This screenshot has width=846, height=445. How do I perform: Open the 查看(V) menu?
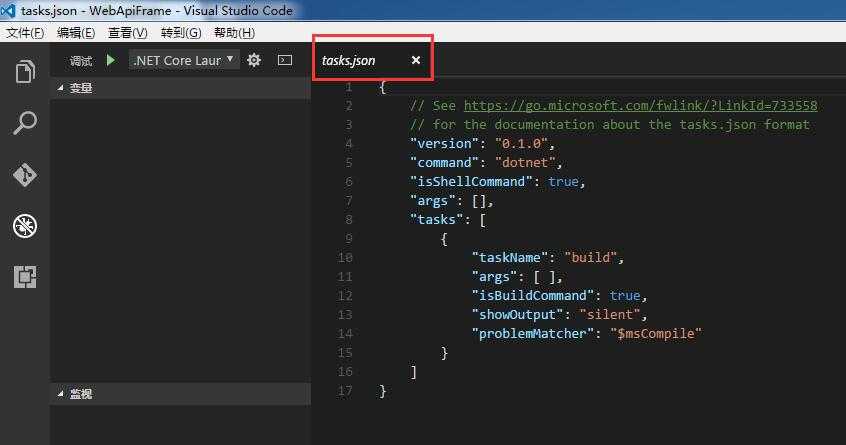[127, 33]
